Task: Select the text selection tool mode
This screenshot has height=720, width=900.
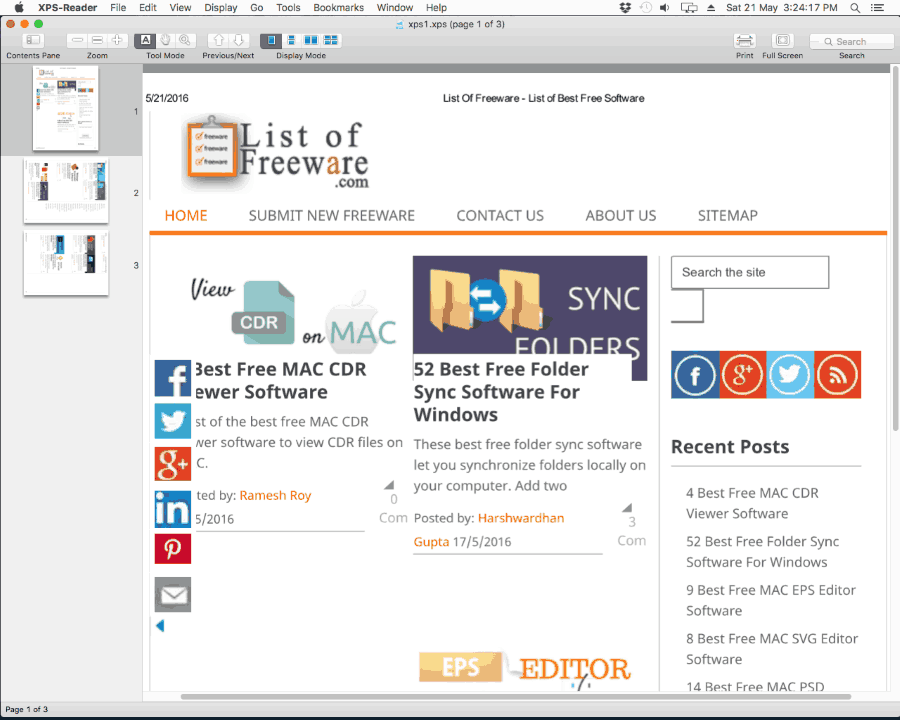Action: [x=145, y=40]
